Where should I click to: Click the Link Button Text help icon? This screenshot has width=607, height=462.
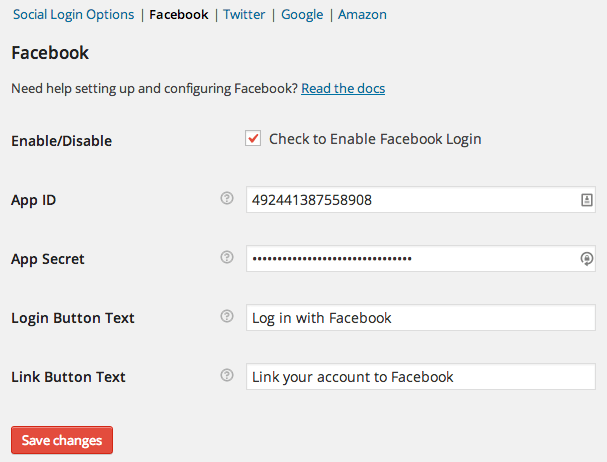click(x=226, y=376)
